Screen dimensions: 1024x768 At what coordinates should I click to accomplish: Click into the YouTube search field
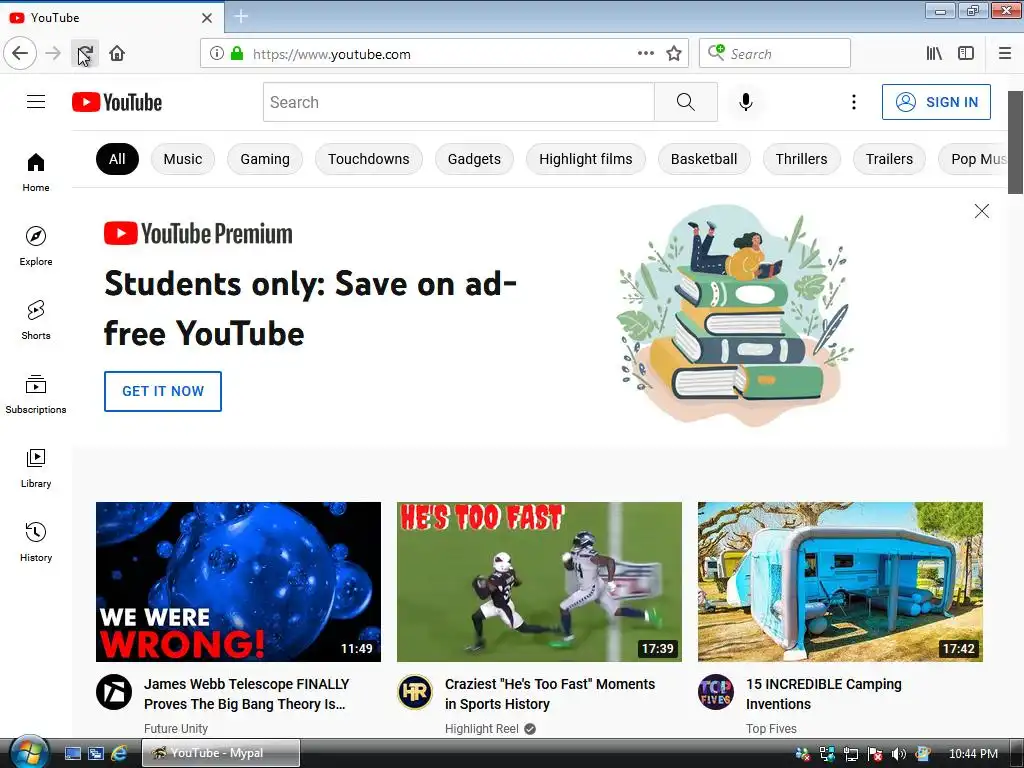[458, 102]
